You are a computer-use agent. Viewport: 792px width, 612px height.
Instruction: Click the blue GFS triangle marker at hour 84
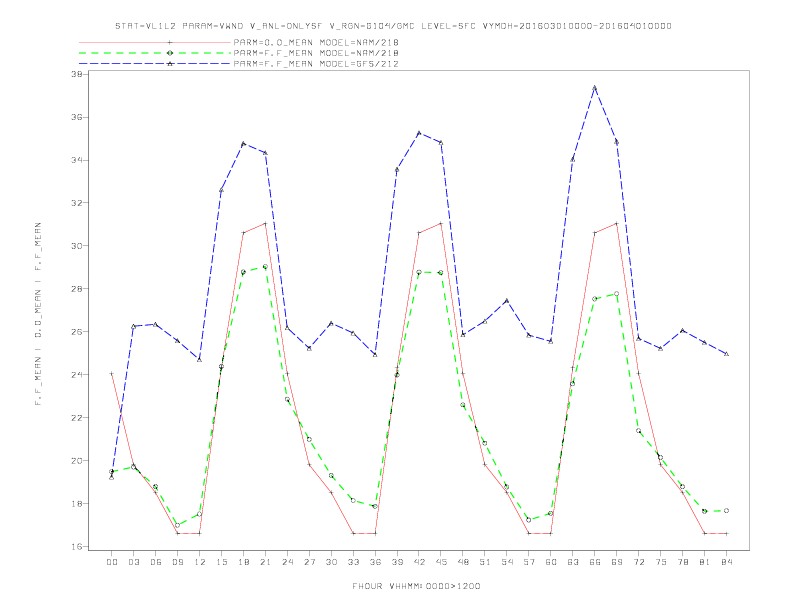tap(726, 353)
